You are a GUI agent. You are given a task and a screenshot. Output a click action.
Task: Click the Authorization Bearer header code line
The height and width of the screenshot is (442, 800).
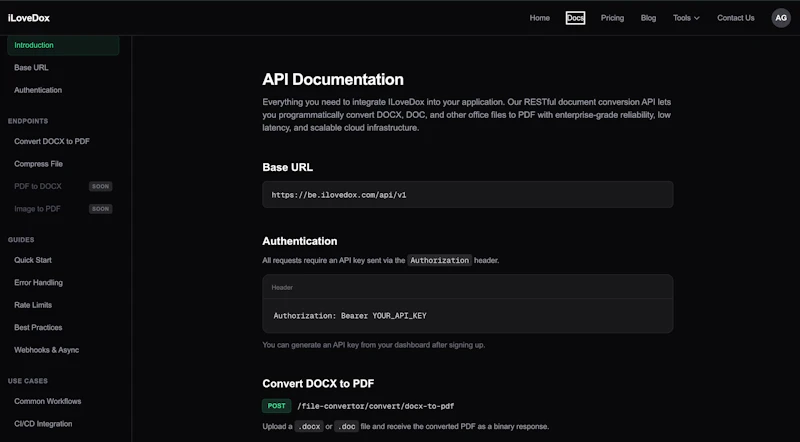pyautogui.click(x=350, y=316)
